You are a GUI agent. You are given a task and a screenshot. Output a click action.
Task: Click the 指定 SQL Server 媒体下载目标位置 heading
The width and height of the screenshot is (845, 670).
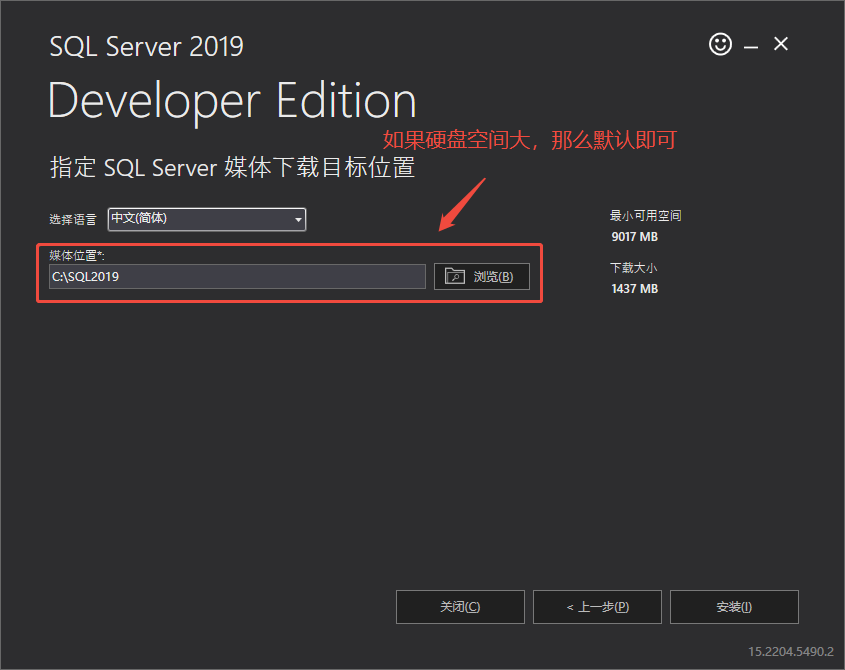click(x=232, y=168)
